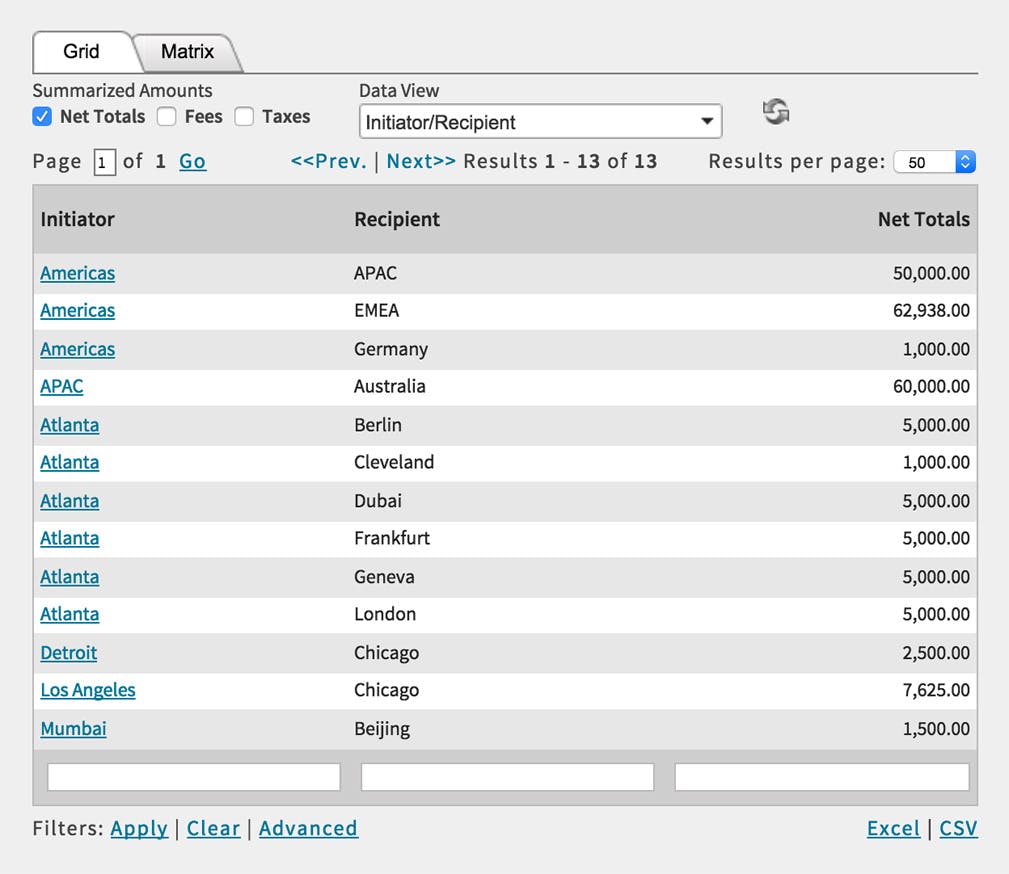Focus the Initiator filter field
The image size is (1009, 874).
coord(194,777)
